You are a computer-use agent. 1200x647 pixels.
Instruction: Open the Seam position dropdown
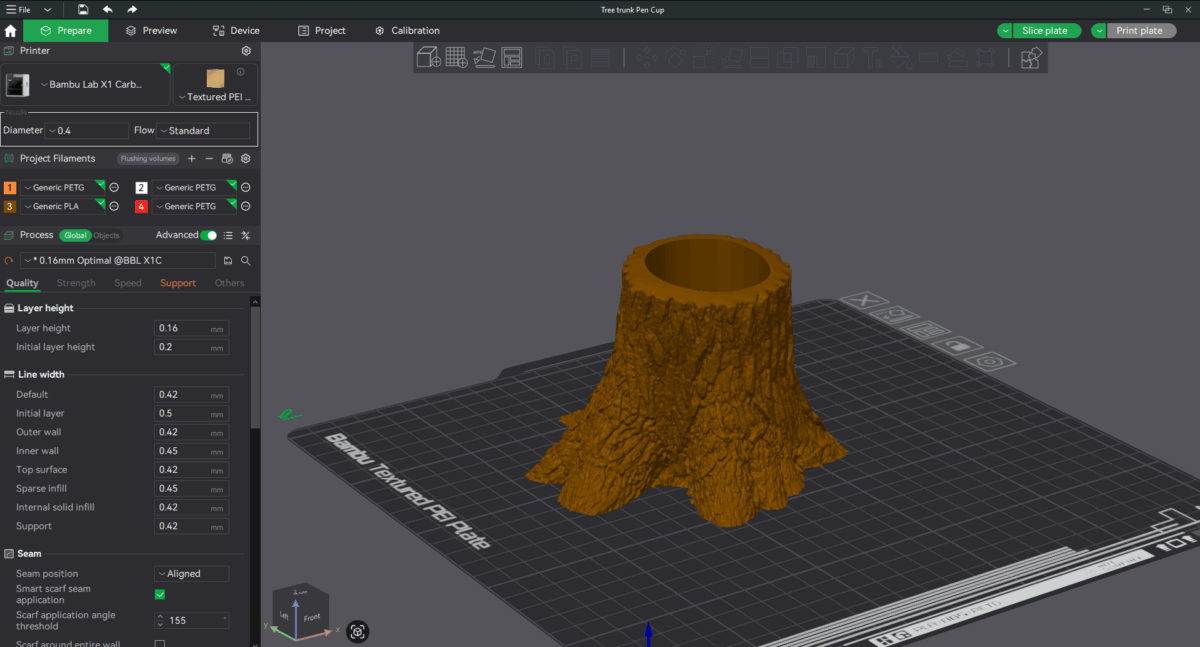coord(191,574)
